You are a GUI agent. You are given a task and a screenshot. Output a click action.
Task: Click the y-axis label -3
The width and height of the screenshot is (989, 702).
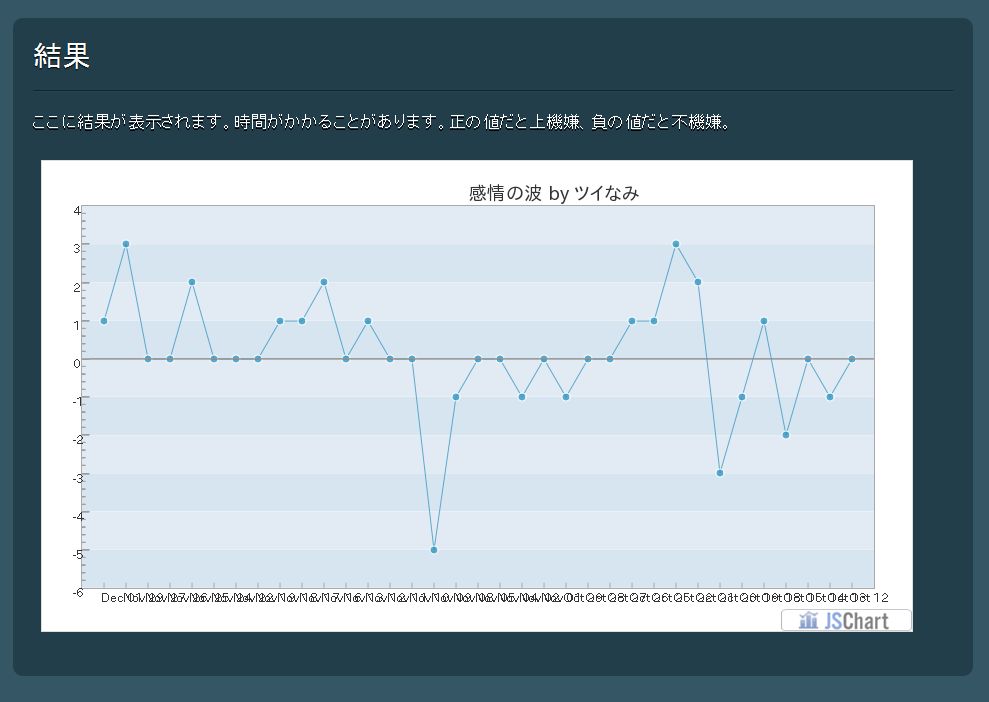[77, 478]
